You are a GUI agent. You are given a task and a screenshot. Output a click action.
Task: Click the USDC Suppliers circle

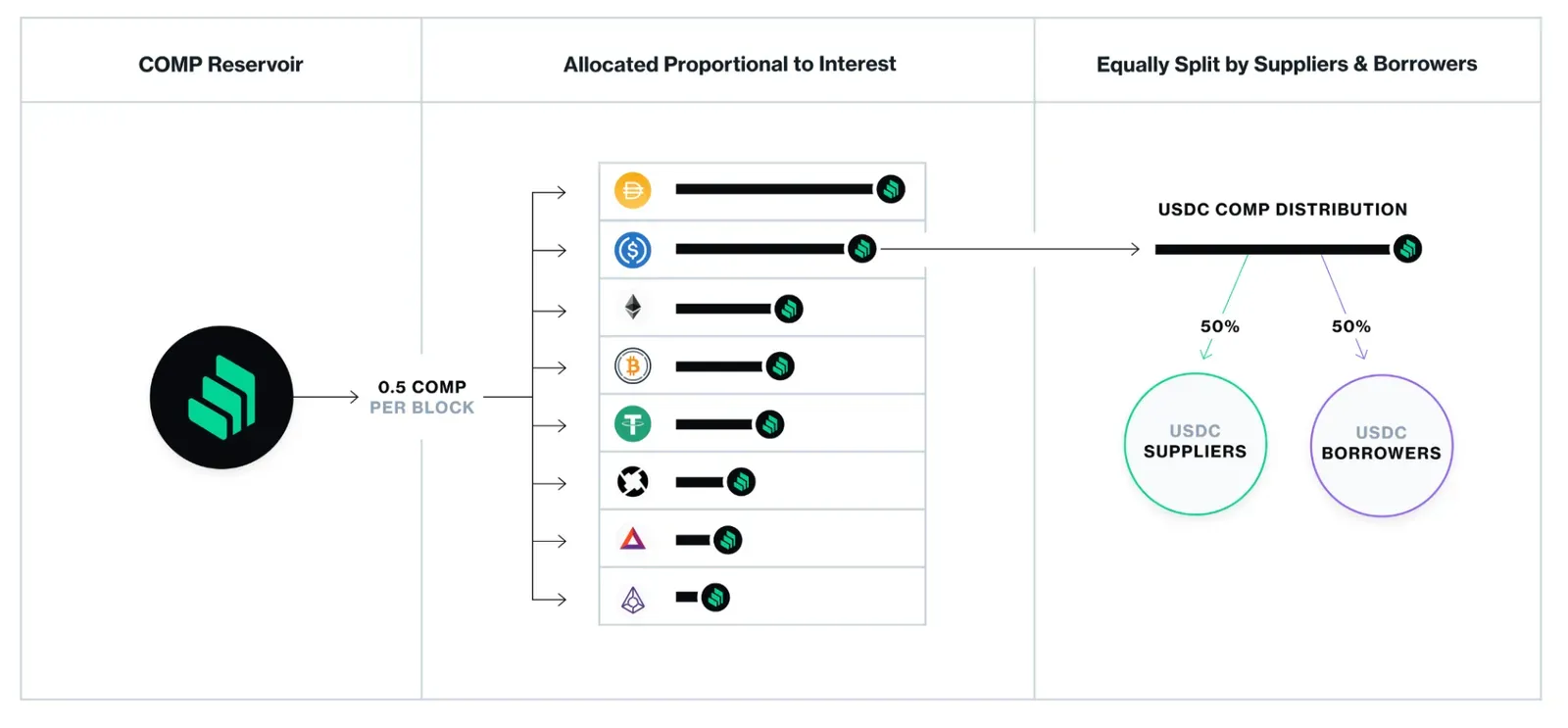click(x=1196, y=443)
